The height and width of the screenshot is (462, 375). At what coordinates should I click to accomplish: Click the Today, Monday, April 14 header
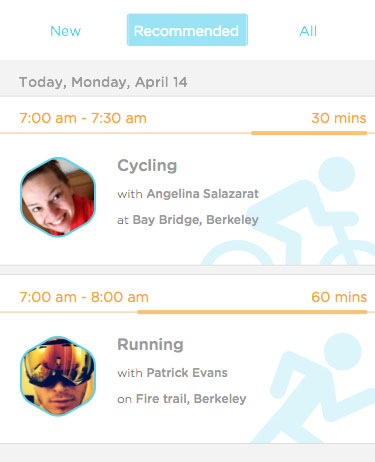[x=103, y=82]
